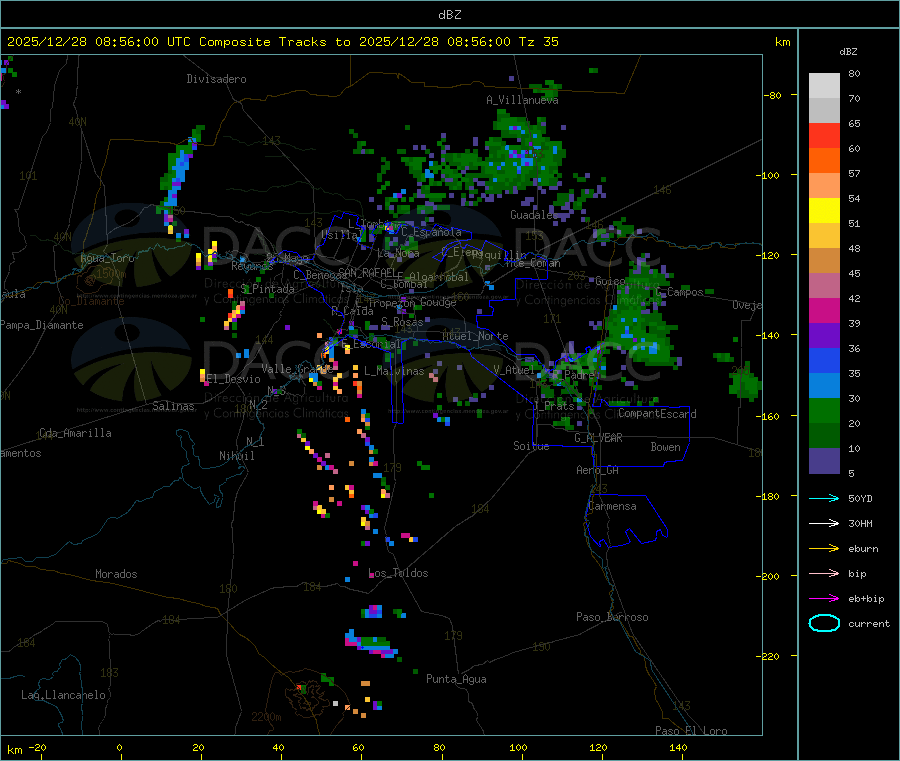
Task: Click the 'Nihuil' map label
Action: coord(236,456)
